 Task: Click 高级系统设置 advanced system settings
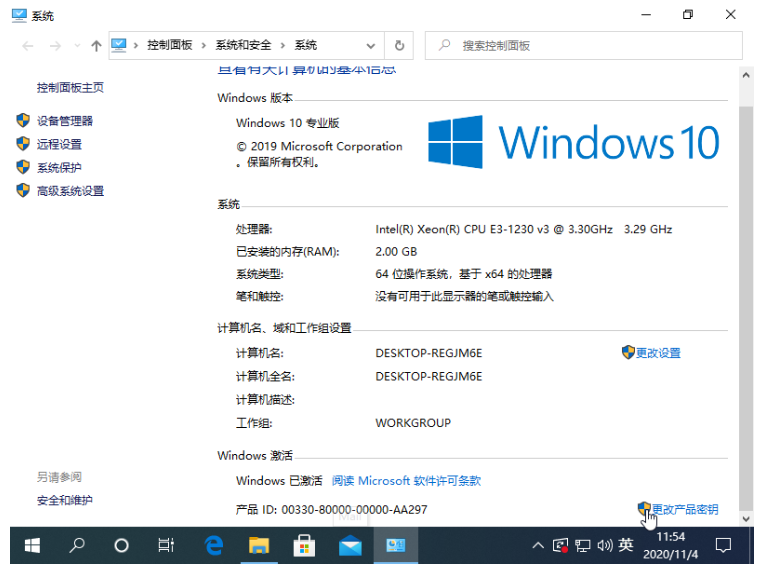[x=70, y=191]
